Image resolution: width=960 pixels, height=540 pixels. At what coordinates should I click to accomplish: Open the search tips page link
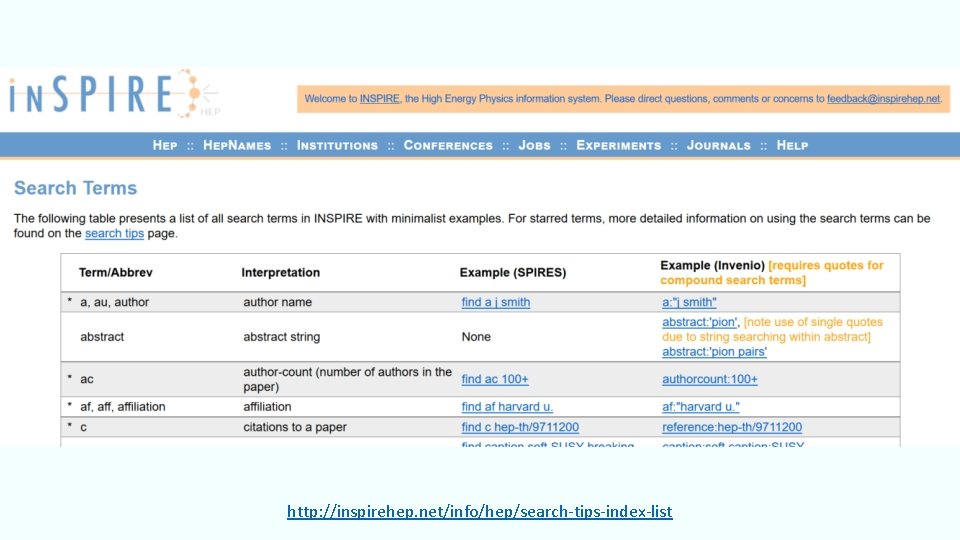pyautogui.click(x=114, y=233)
